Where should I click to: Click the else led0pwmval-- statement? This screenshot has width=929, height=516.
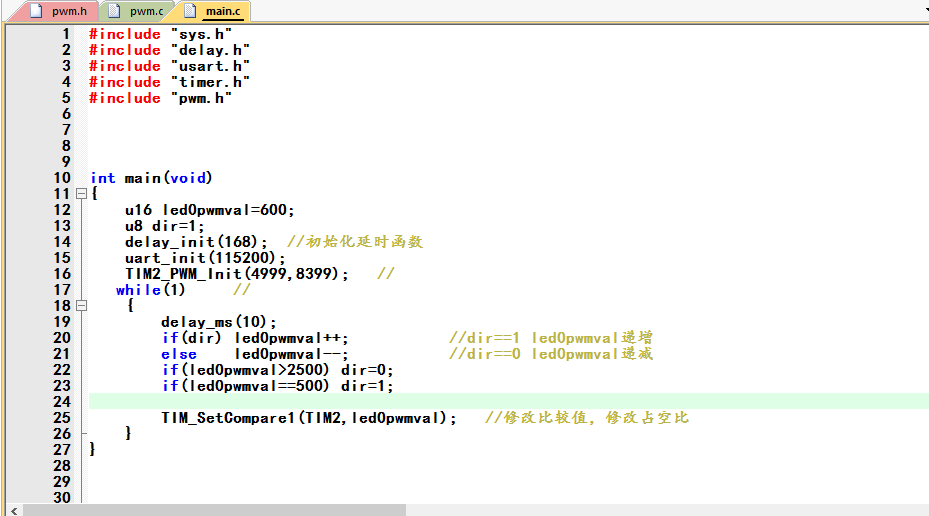(x=255, y=354)
